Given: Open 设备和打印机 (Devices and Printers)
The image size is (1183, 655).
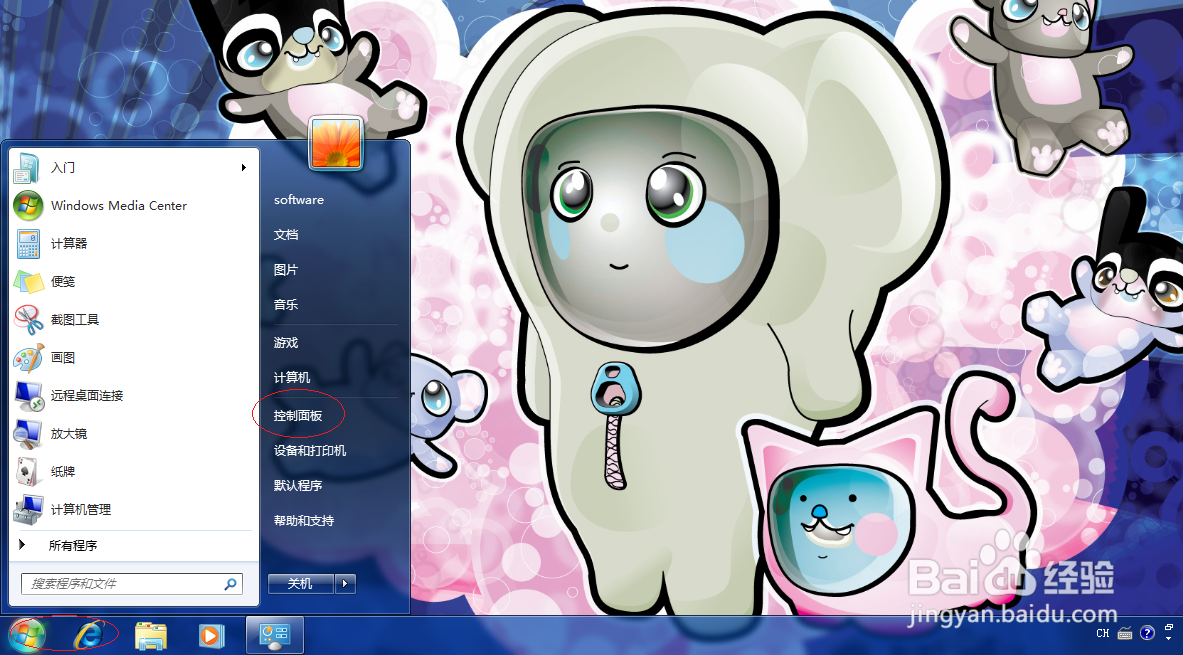Looking at the screenshot, I should click(x=310, y=451).
